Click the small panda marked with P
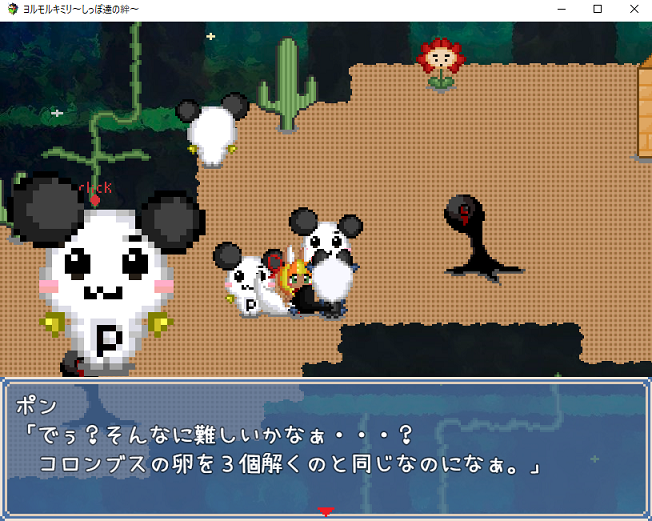 click(x=248, y=279)
